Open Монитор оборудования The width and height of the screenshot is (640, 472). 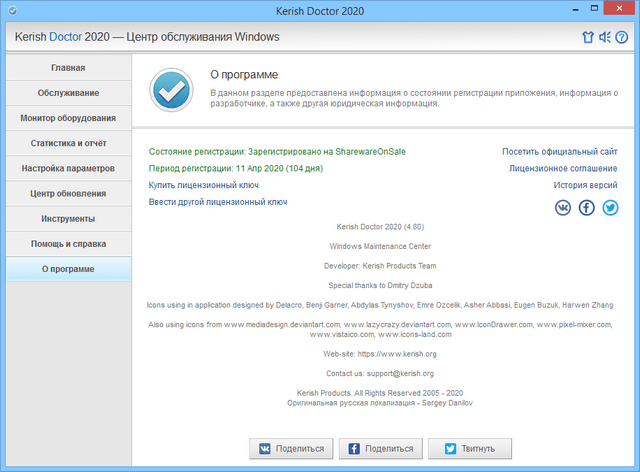pyautogui.click(x=68, y=118)
